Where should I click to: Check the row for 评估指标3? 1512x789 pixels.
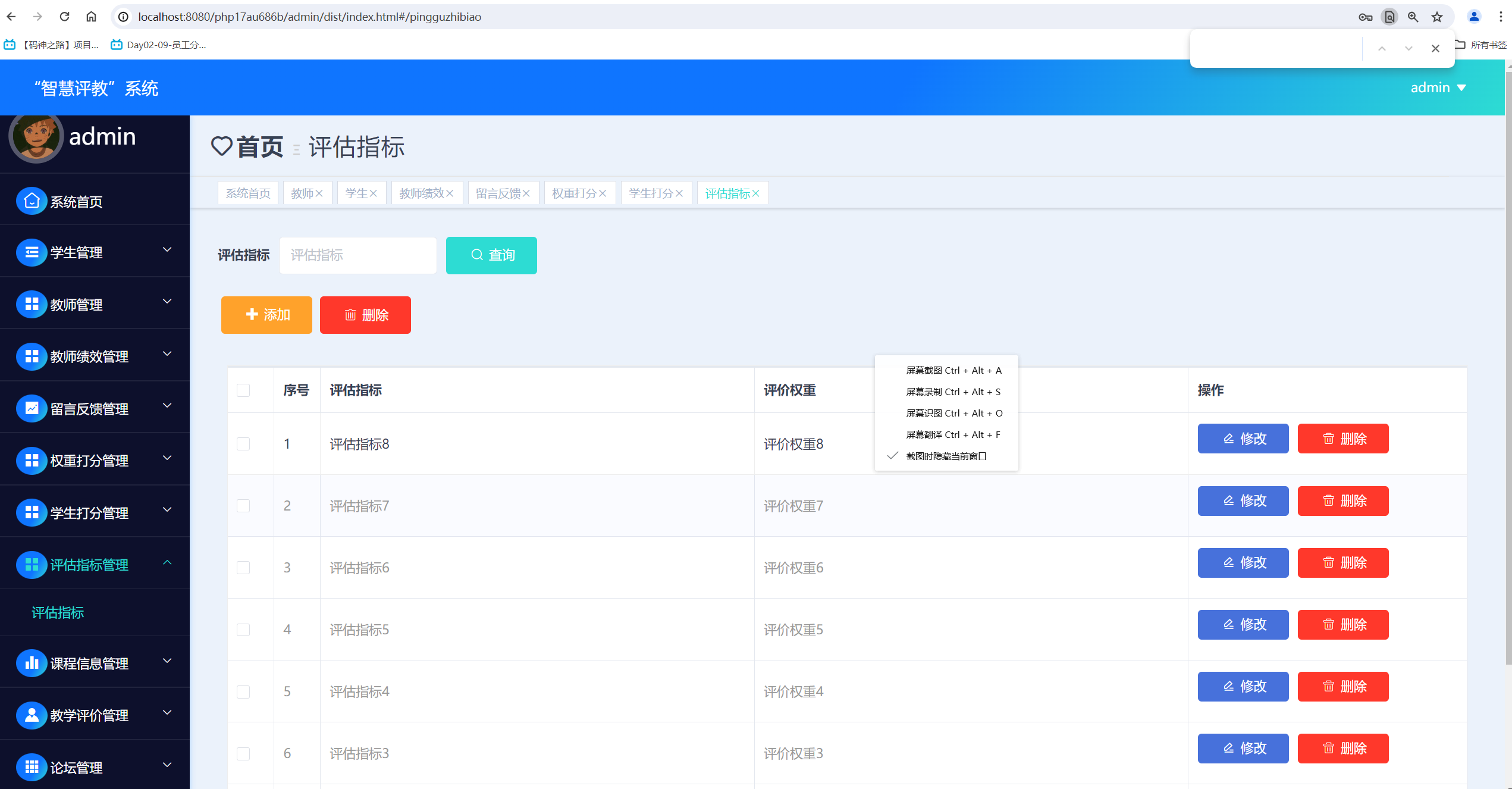click(x=243, y=754)
